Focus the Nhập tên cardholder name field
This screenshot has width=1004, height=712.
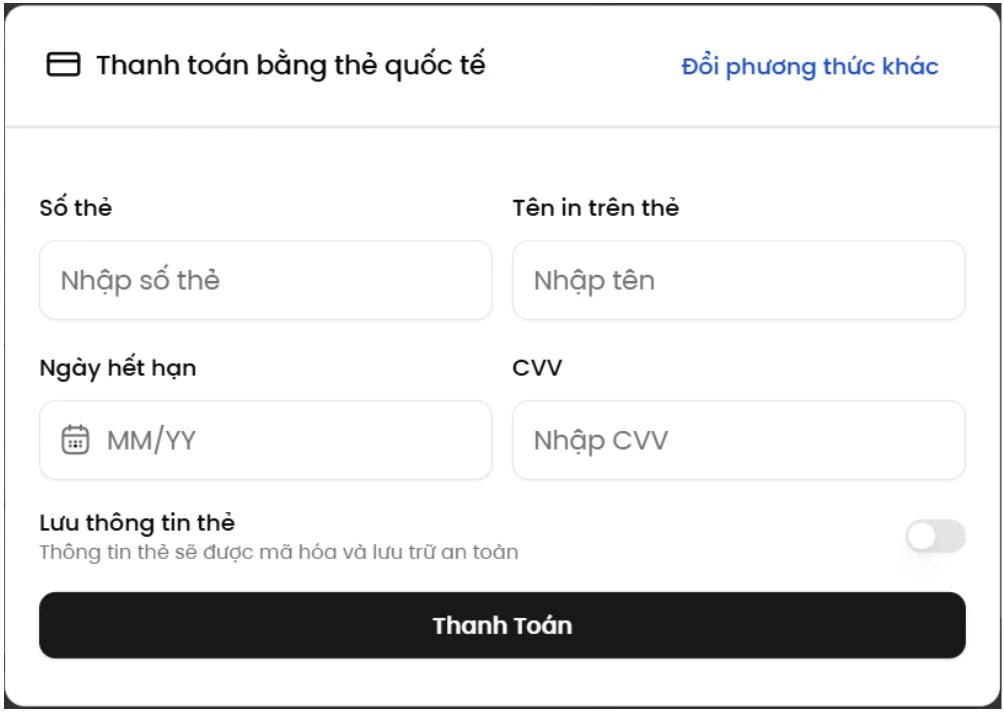click(x=739, y=280)
